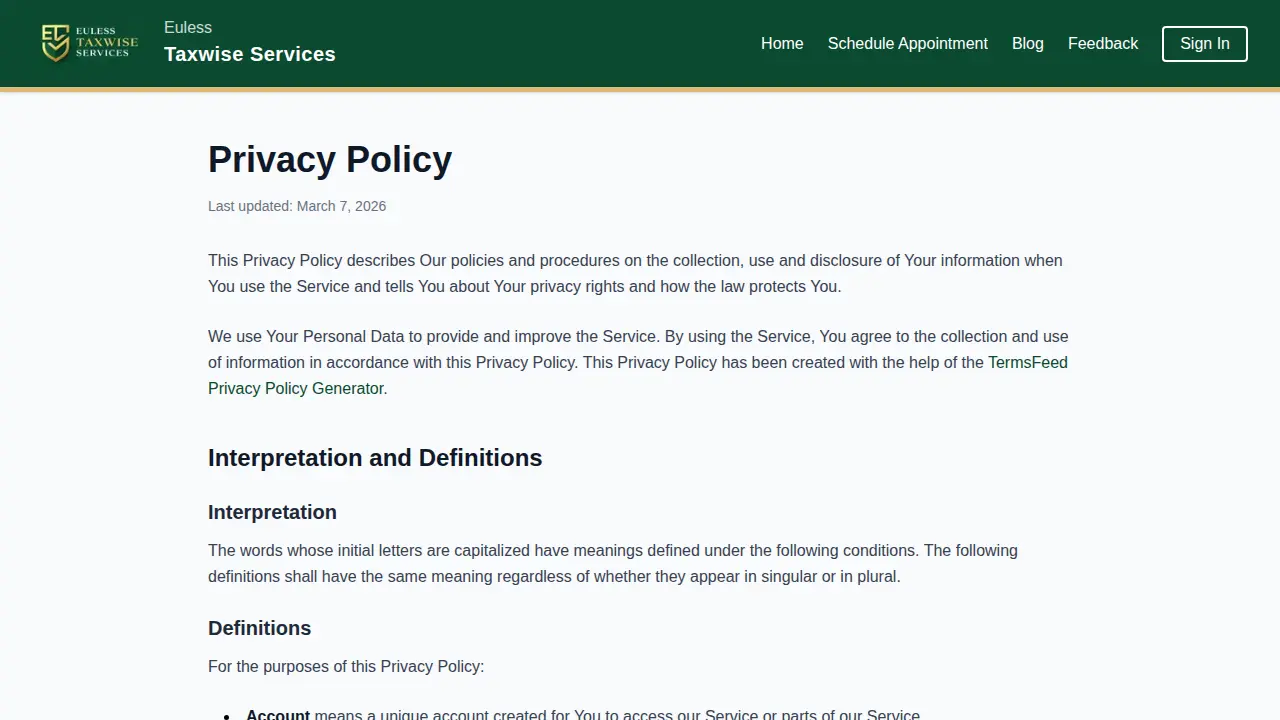Click the paragraph starting 'This Privacy Policy describes'

pos(640,273)
